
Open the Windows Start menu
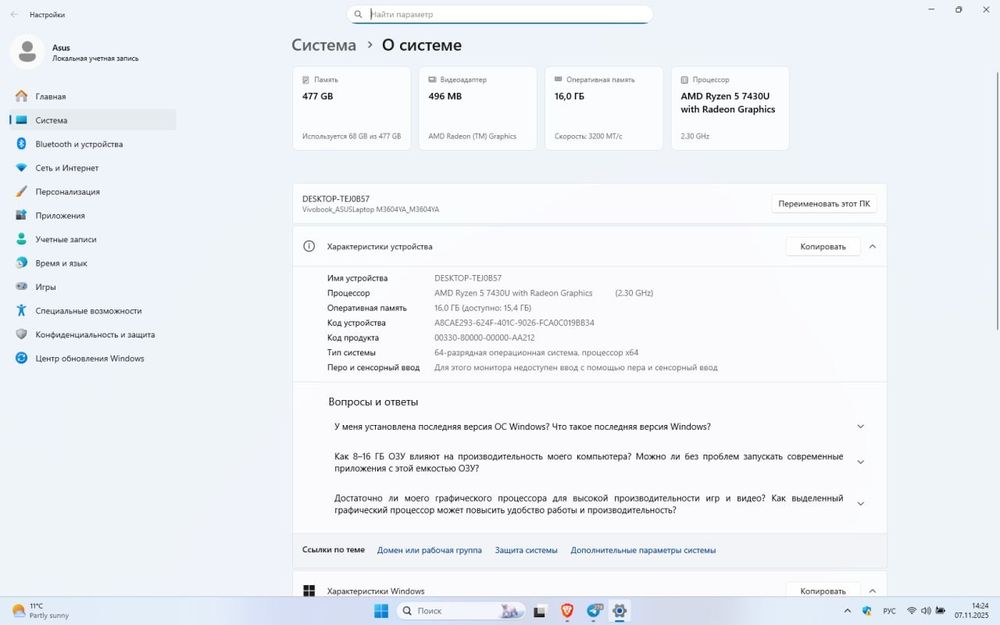[x=381, y=611]
